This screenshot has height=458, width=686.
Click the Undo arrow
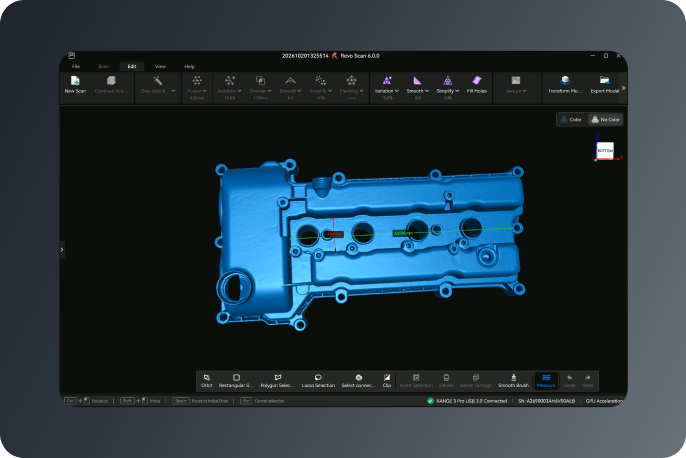(570, 378)
